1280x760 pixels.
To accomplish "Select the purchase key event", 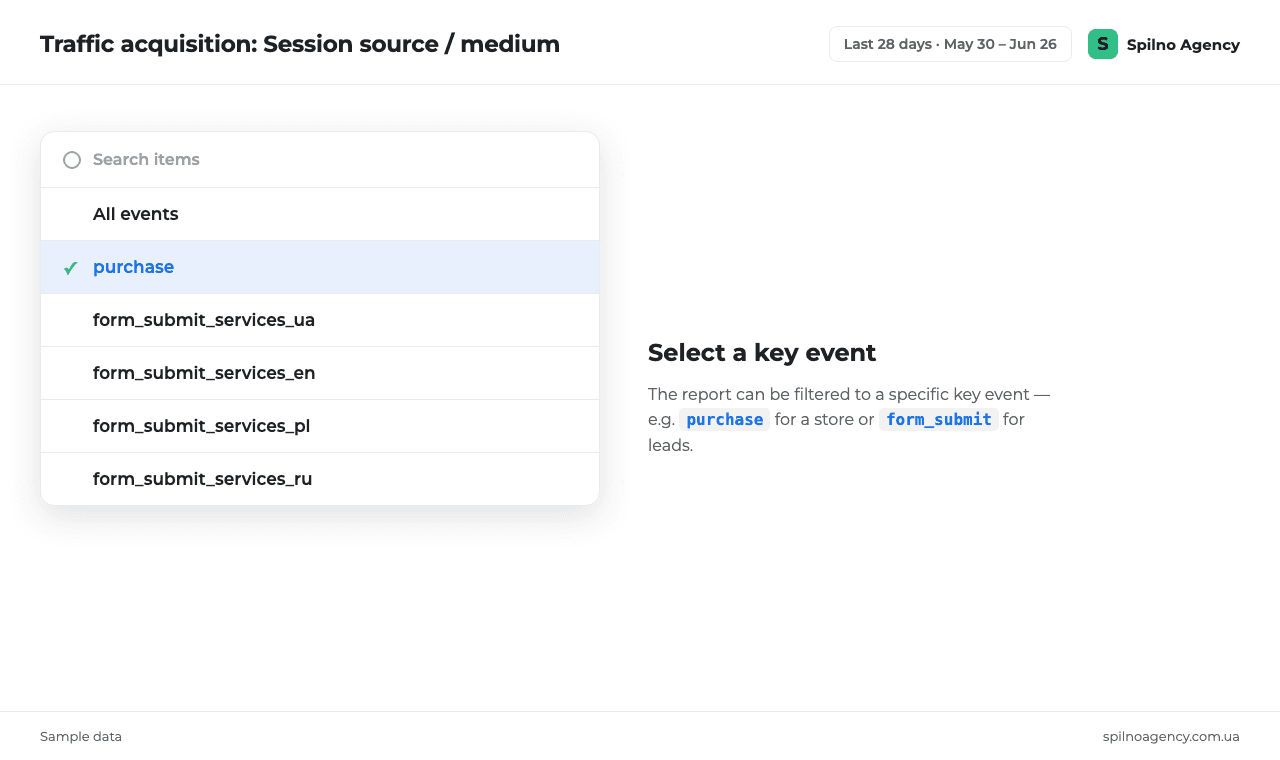I will [320, 267].
